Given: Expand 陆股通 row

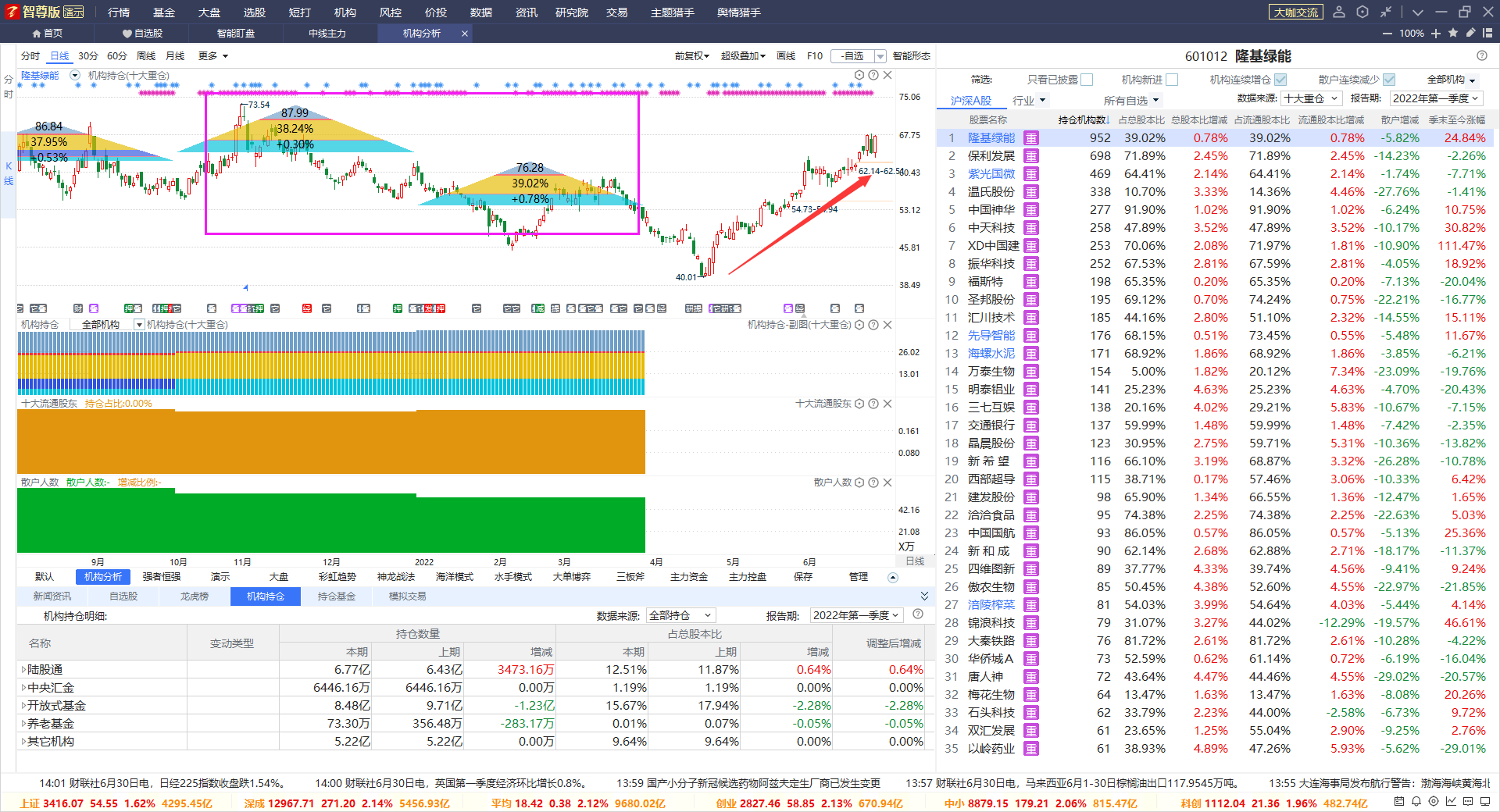Looking at the screenshot, I should click(x=23, y=670).
